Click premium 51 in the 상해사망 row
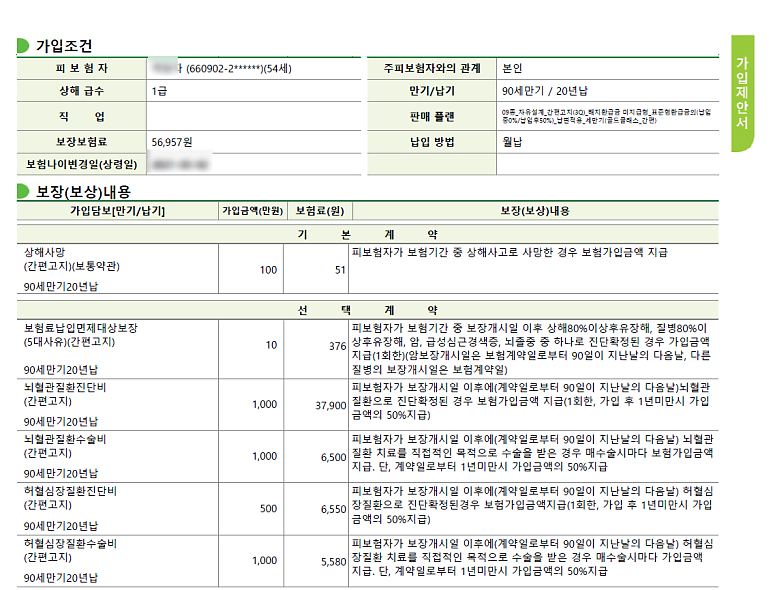 [x=340, y=270]
